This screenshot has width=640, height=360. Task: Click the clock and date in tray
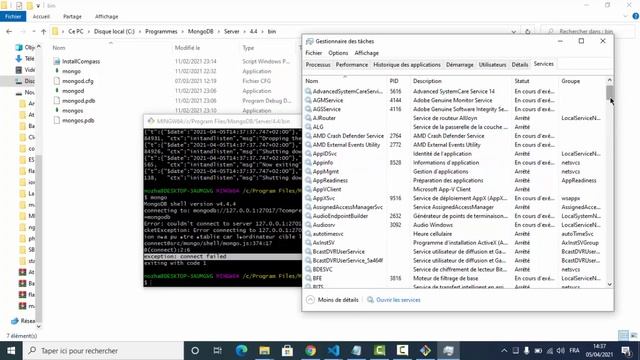click(x=599, y=351)
